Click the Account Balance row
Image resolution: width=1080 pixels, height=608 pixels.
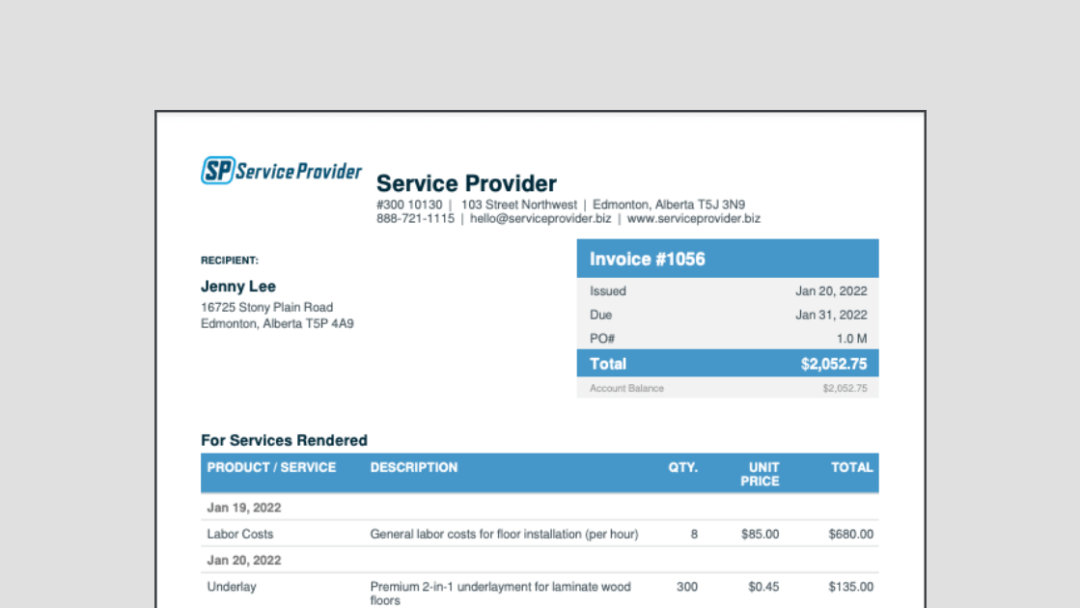(727, 388)
